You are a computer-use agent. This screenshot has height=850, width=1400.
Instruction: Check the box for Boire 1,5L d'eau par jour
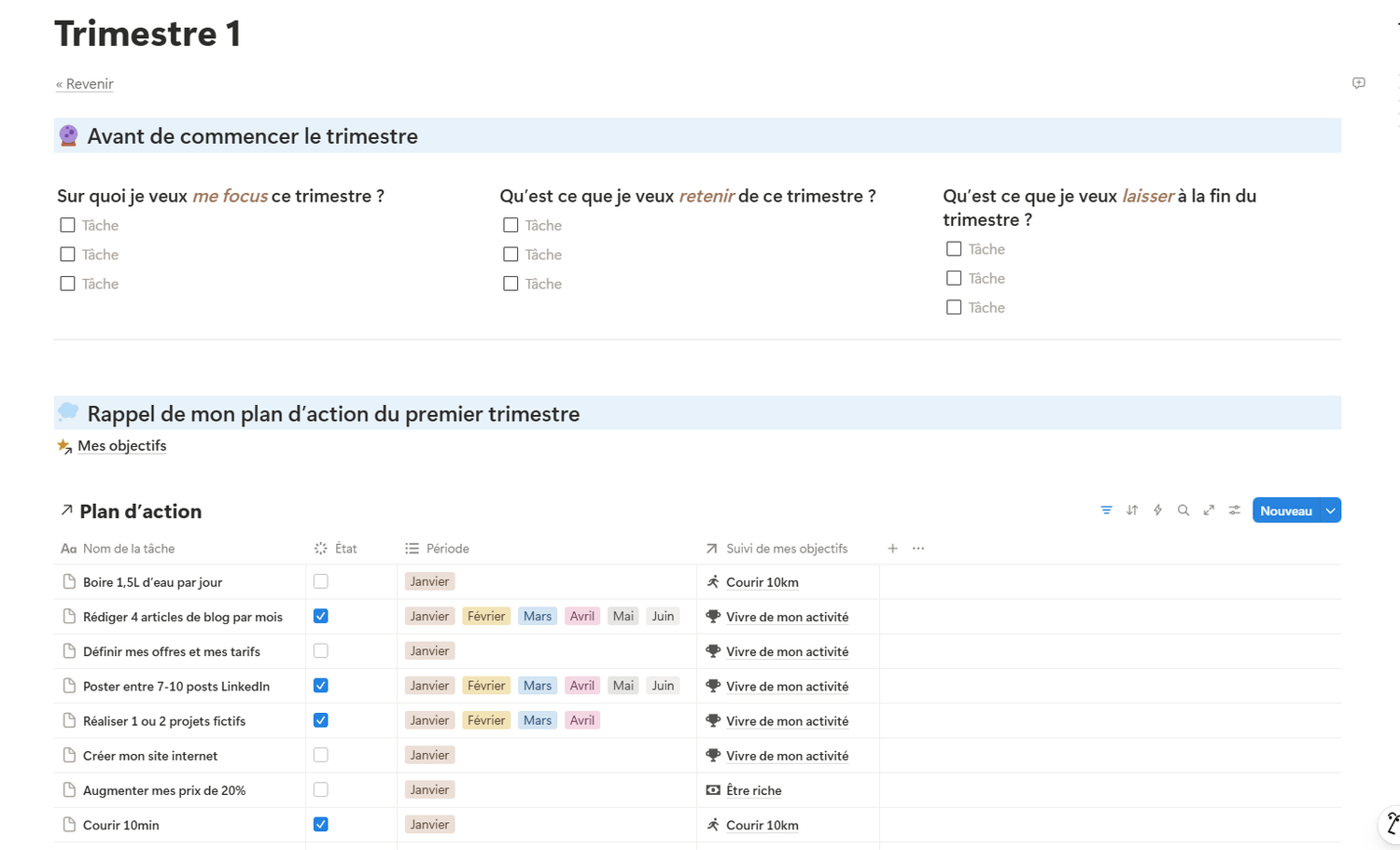321,581
